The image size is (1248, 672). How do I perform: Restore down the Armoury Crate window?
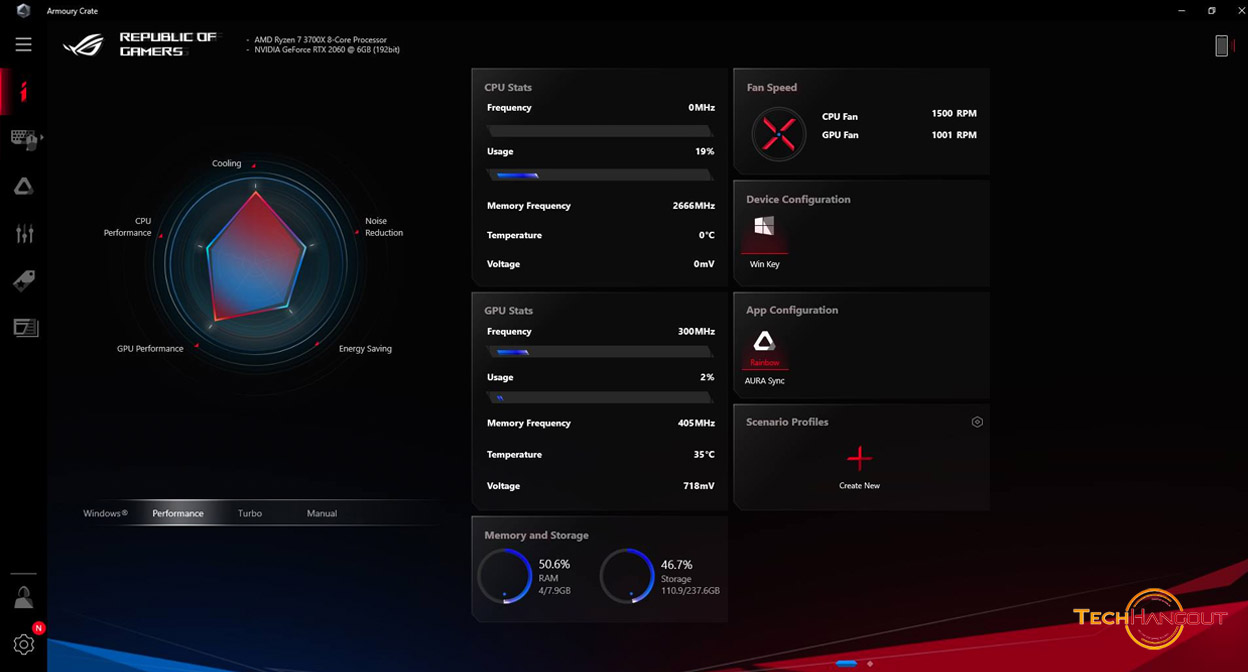(1211, 11)
